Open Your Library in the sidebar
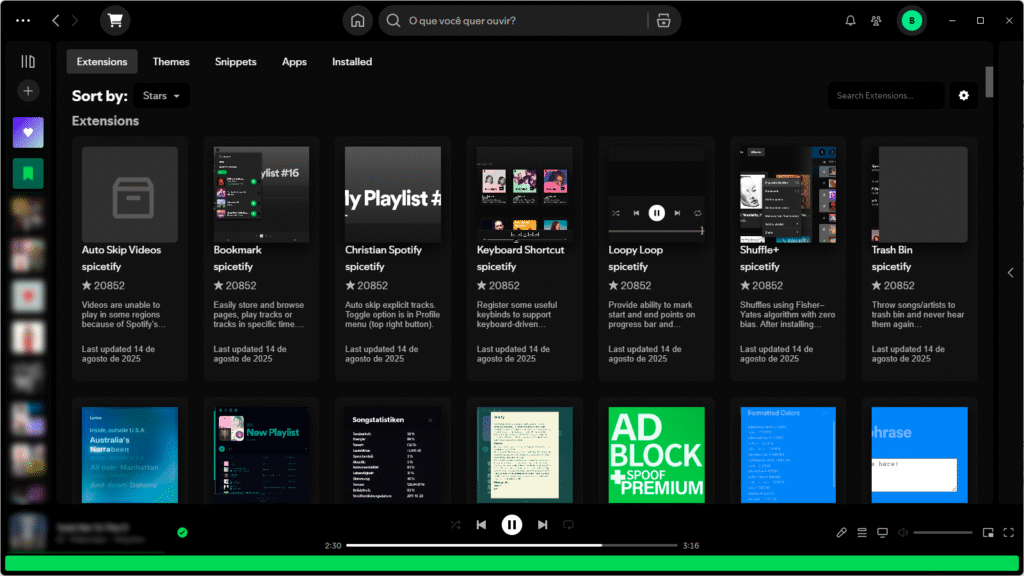Screen dimensions: 1024x576 click(x=28, y=61)
